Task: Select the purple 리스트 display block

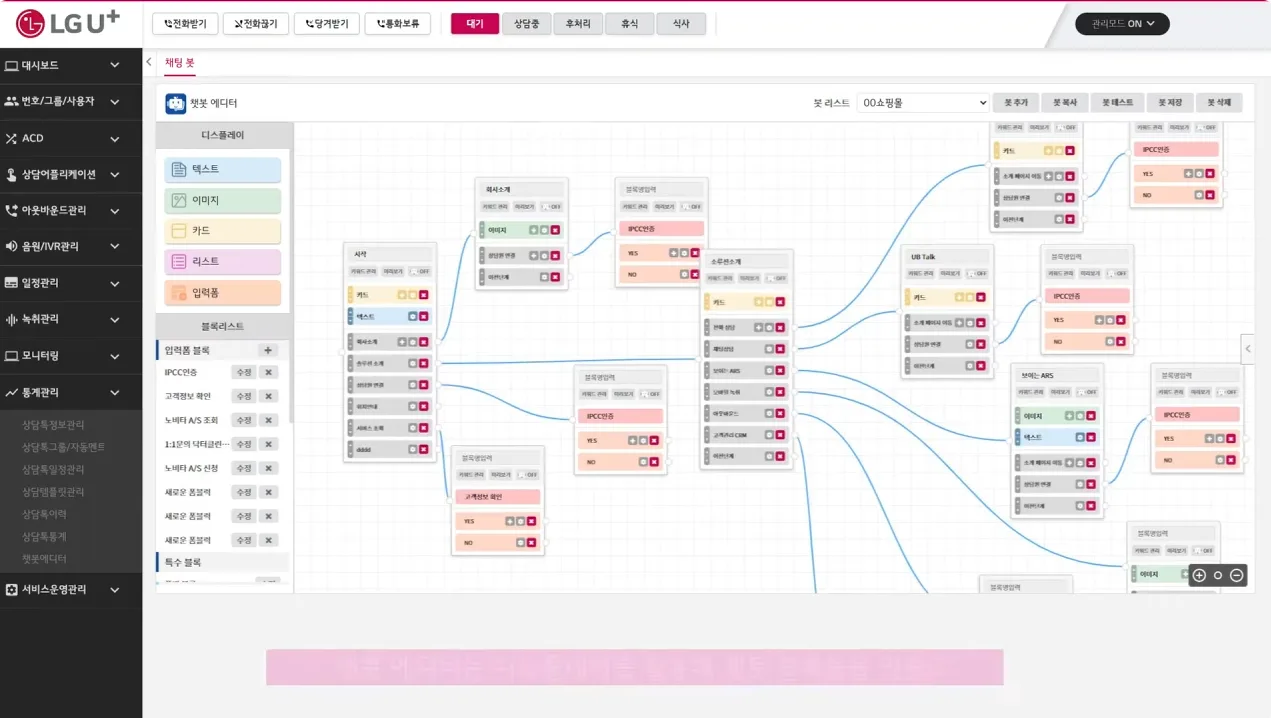Action: coord(222,262)
